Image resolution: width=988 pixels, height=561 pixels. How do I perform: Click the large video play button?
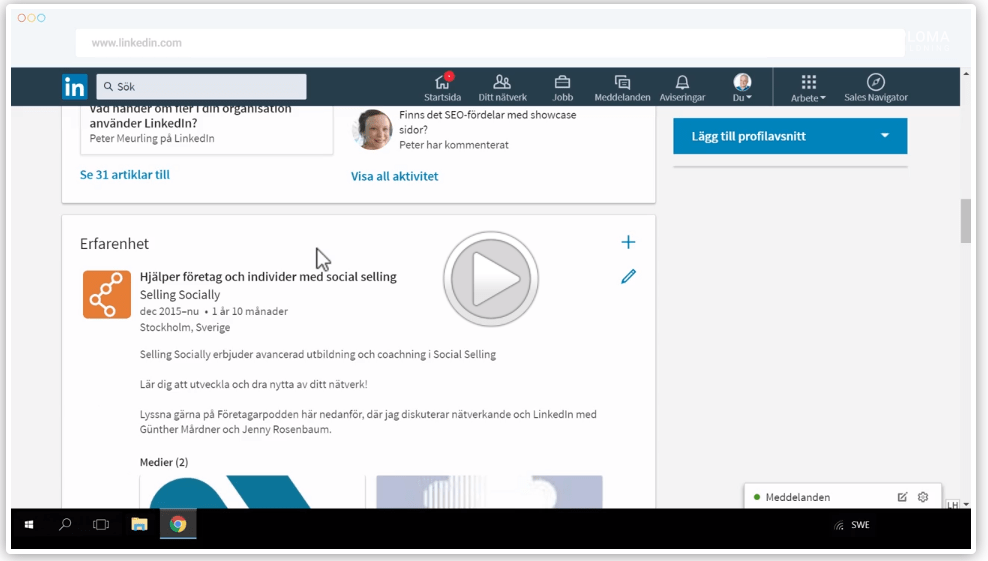click(491, 279)
